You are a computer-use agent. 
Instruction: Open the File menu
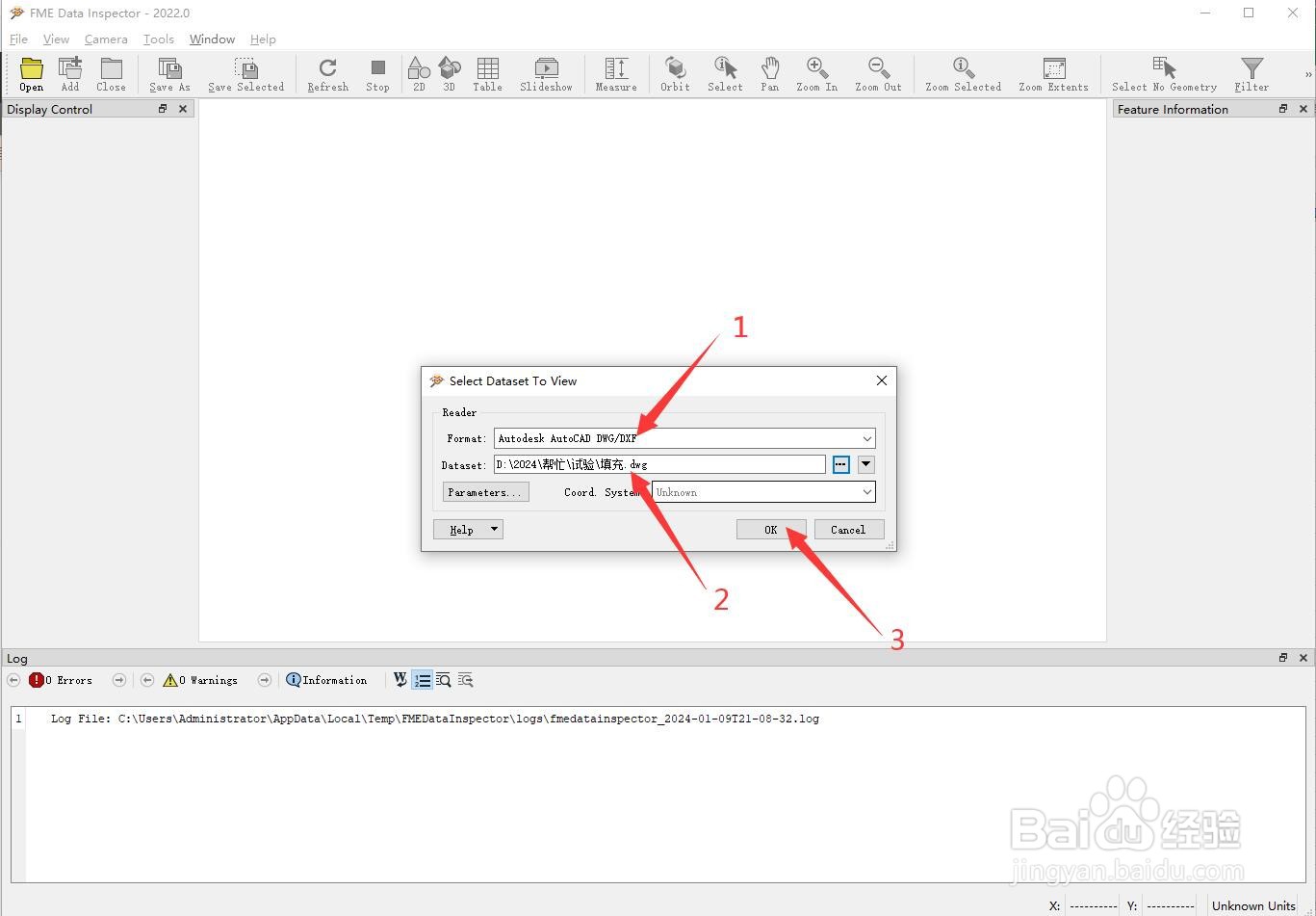[x=18, y=39]
